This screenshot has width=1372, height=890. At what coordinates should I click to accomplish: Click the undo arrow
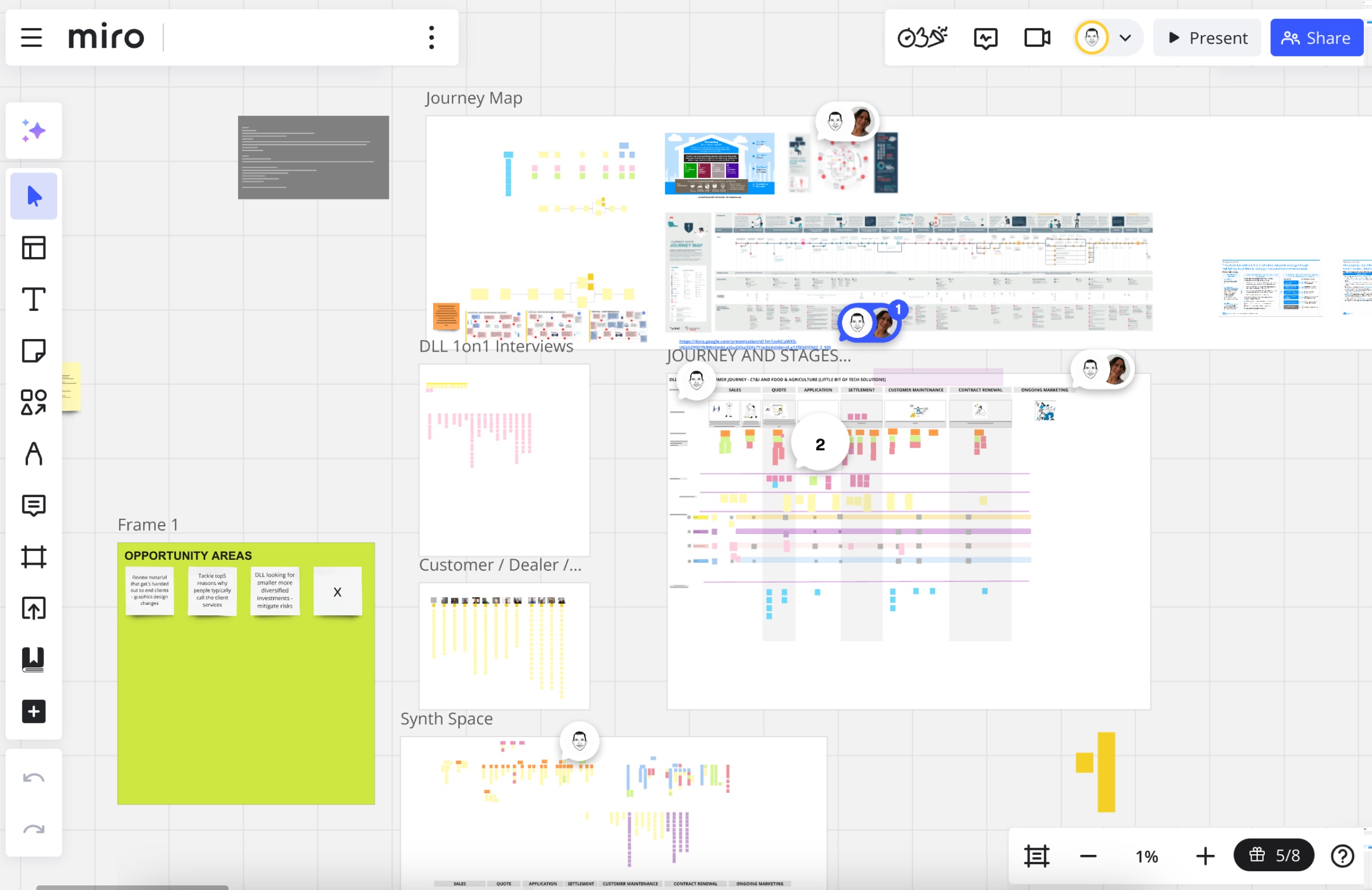tap(33, 778)
